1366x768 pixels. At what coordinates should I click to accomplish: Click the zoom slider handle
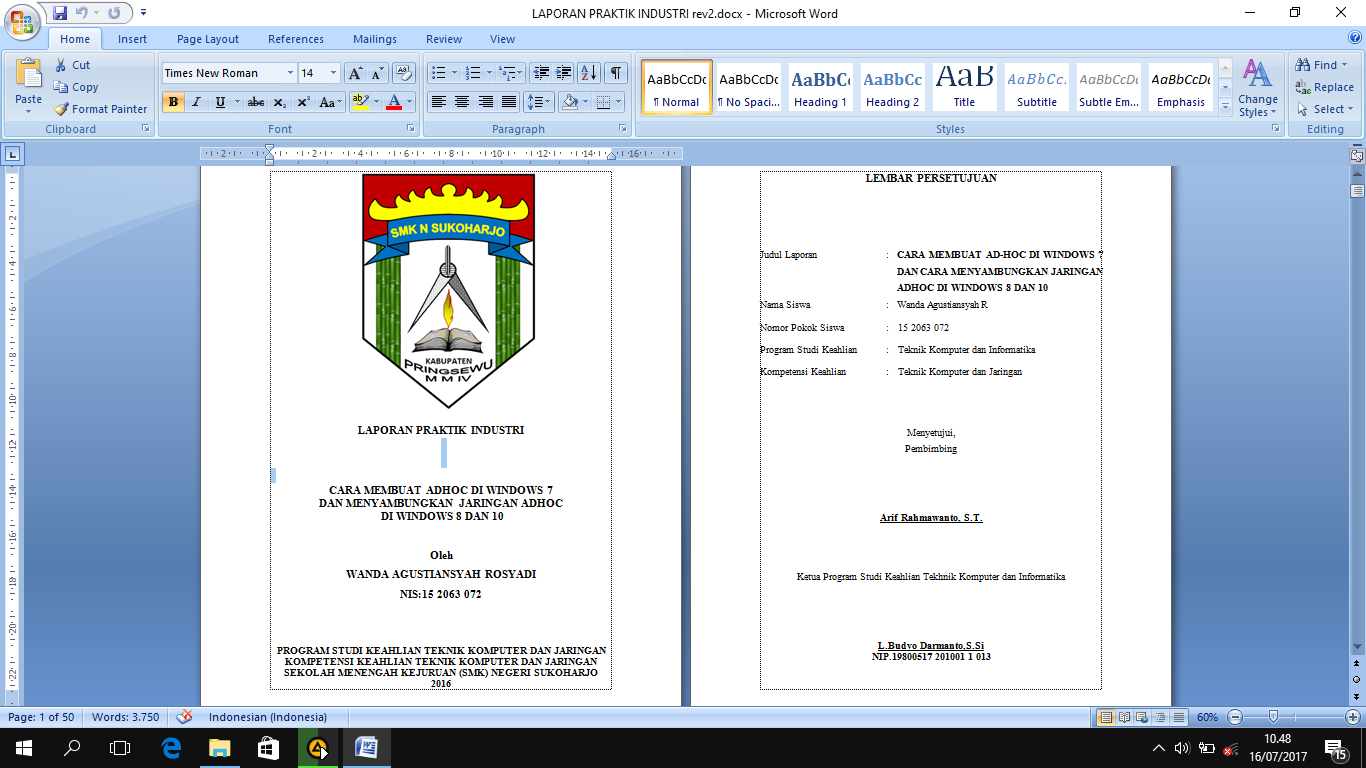(x=1272, y=717)
